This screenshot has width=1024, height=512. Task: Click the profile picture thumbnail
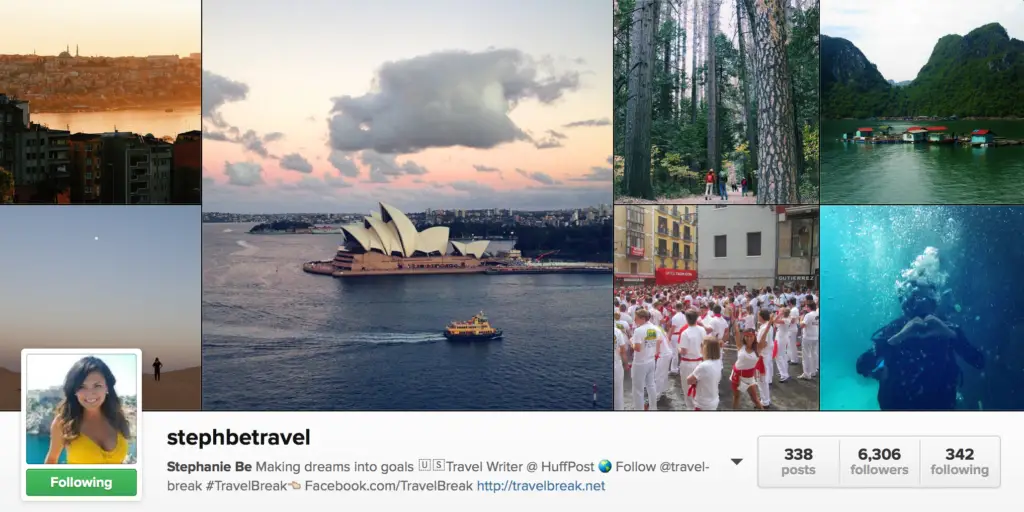tap(82, 409)
